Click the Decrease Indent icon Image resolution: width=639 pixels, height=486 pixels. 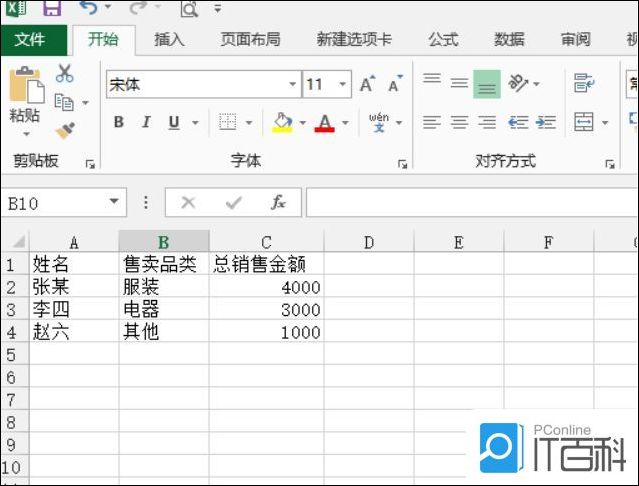click(518, 122)
